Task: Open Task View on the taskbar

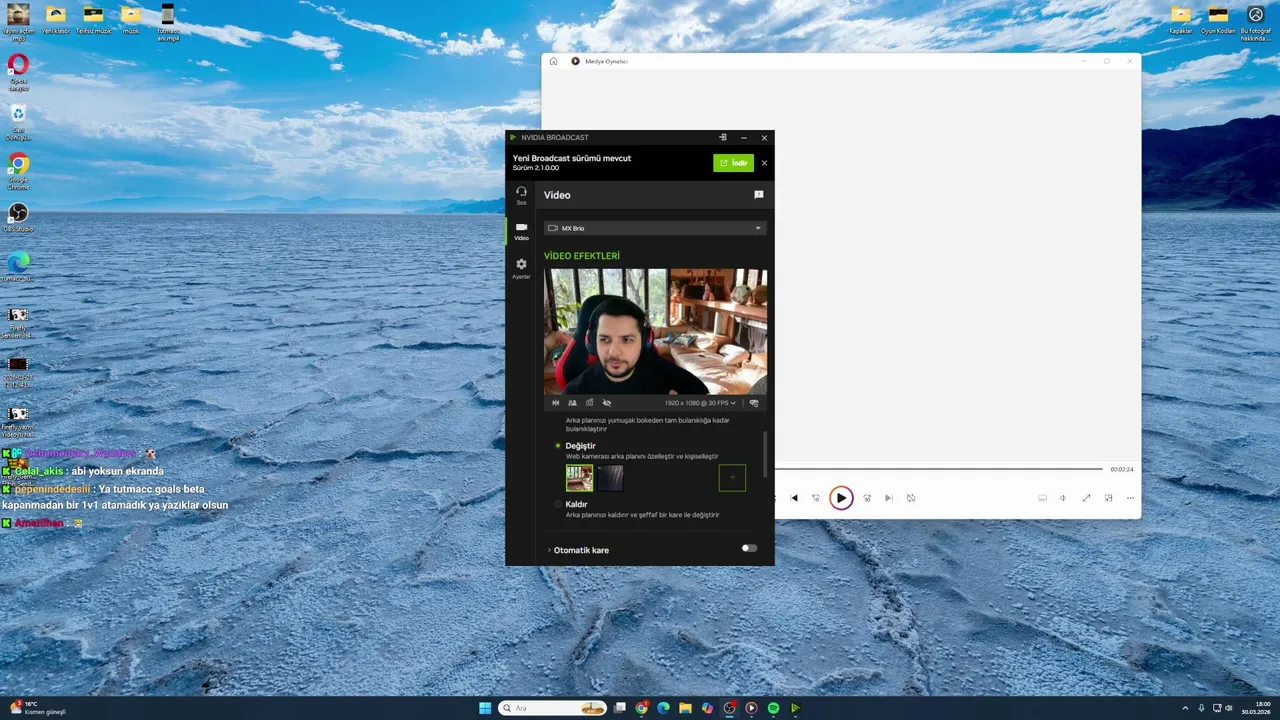Action: [x=620, y=708]
